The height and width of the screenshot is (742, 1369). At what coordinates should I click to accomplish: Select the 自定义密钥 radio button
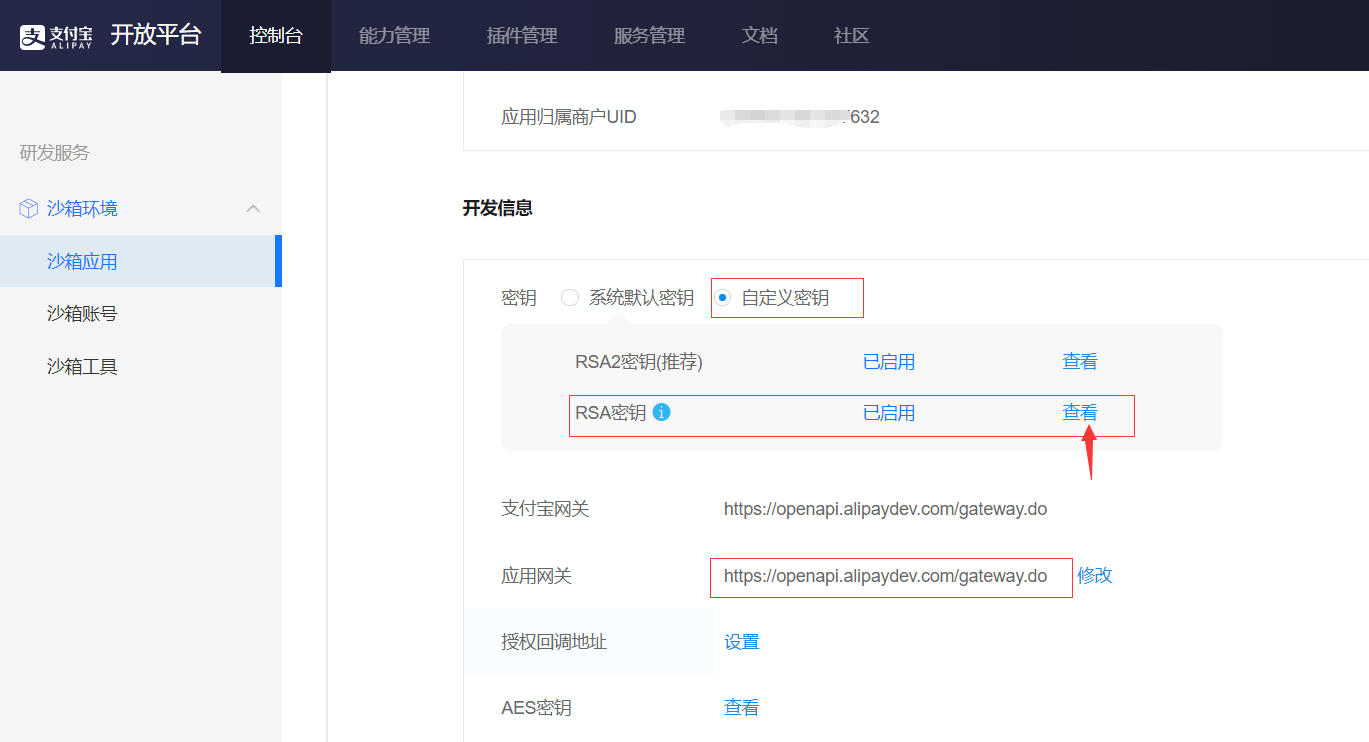(x=723, y=297)
